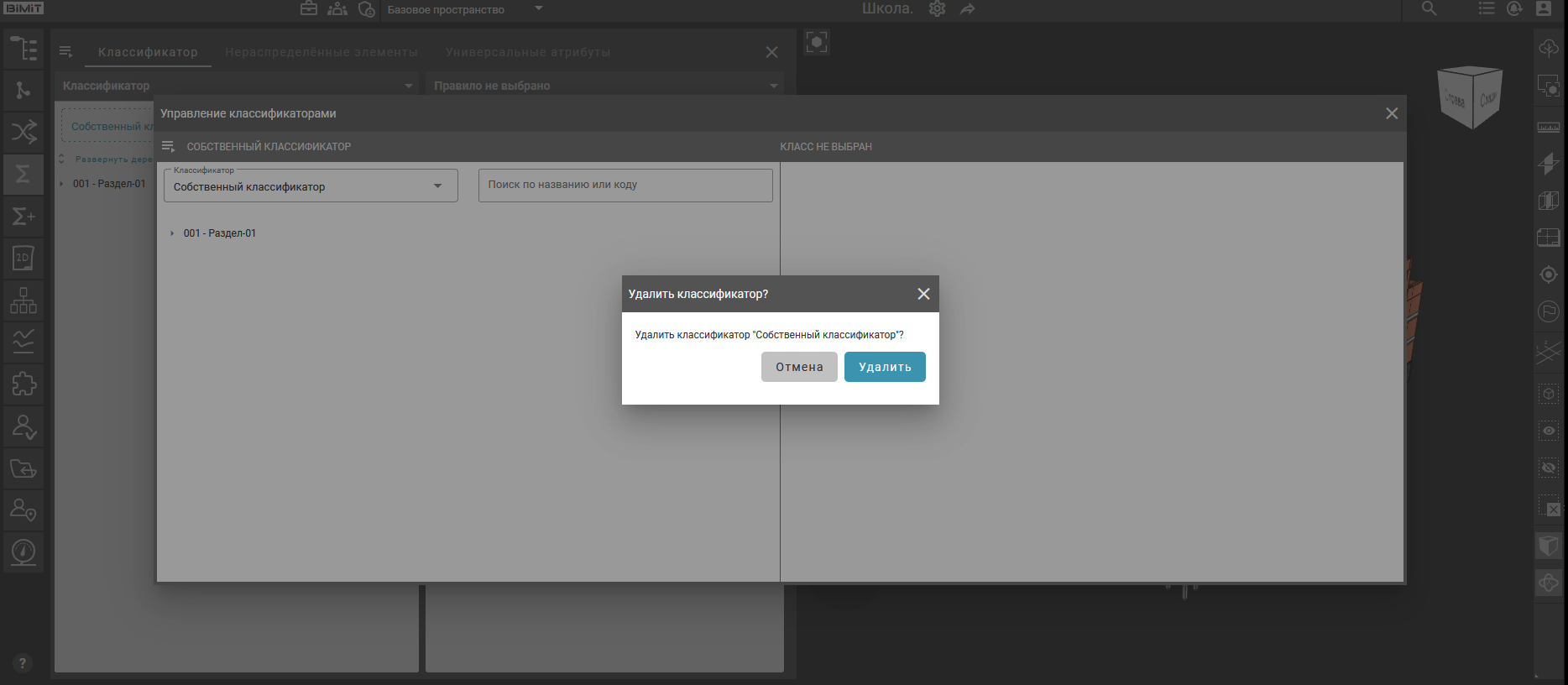This screenshot has width=1568, height=685.
Task: Toggle the 3D box perspective view button
Action: coord(1549,546)
